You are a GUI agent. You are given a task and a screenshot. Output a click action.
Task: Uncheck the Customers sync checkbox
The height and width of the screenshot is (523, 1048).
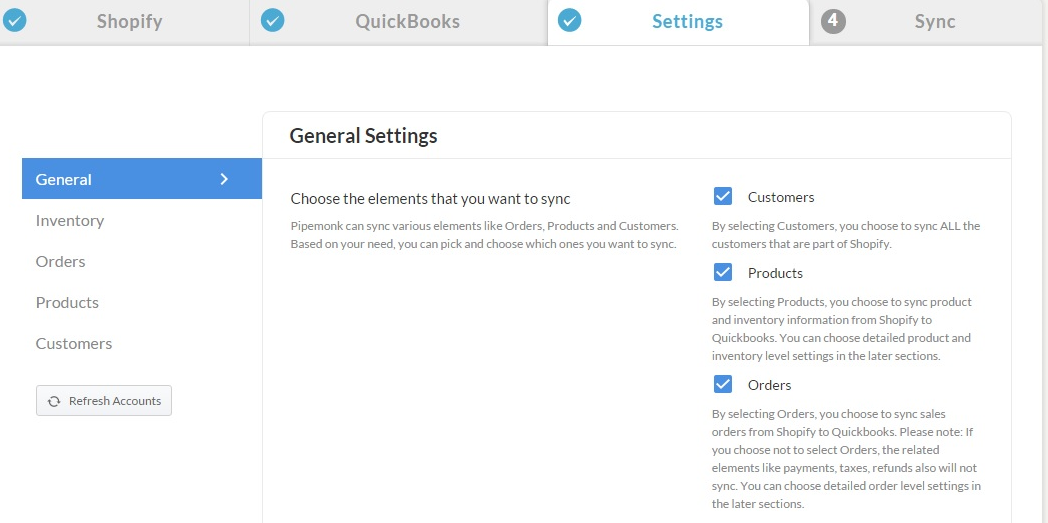pos(723,196)
